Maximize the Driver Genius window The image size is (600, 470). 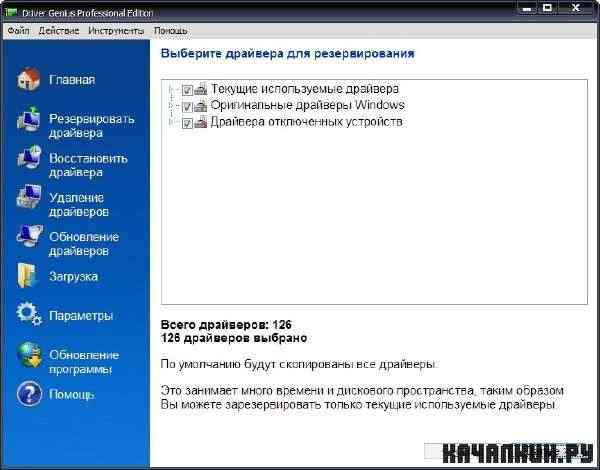tap(548, 8)
